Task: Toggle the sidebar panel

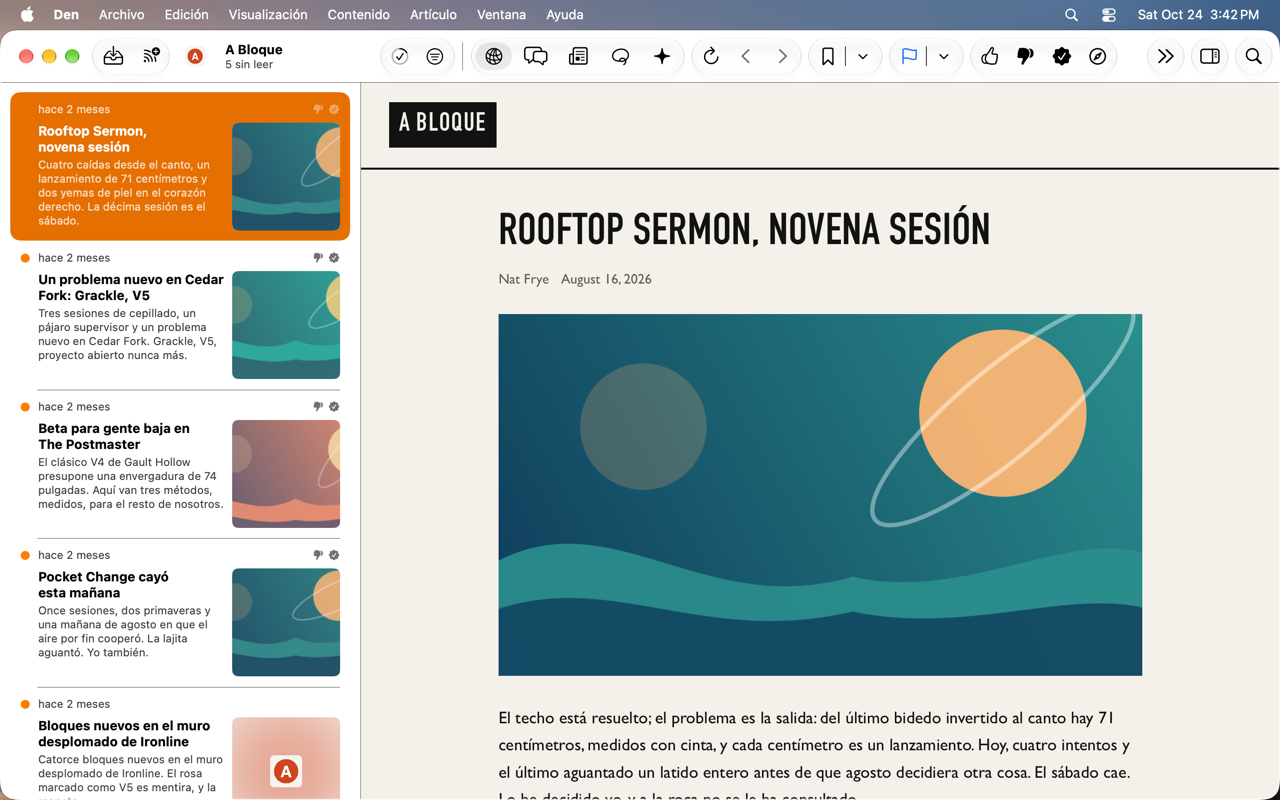Action: pyautogui.click(x=1210, y=57)
